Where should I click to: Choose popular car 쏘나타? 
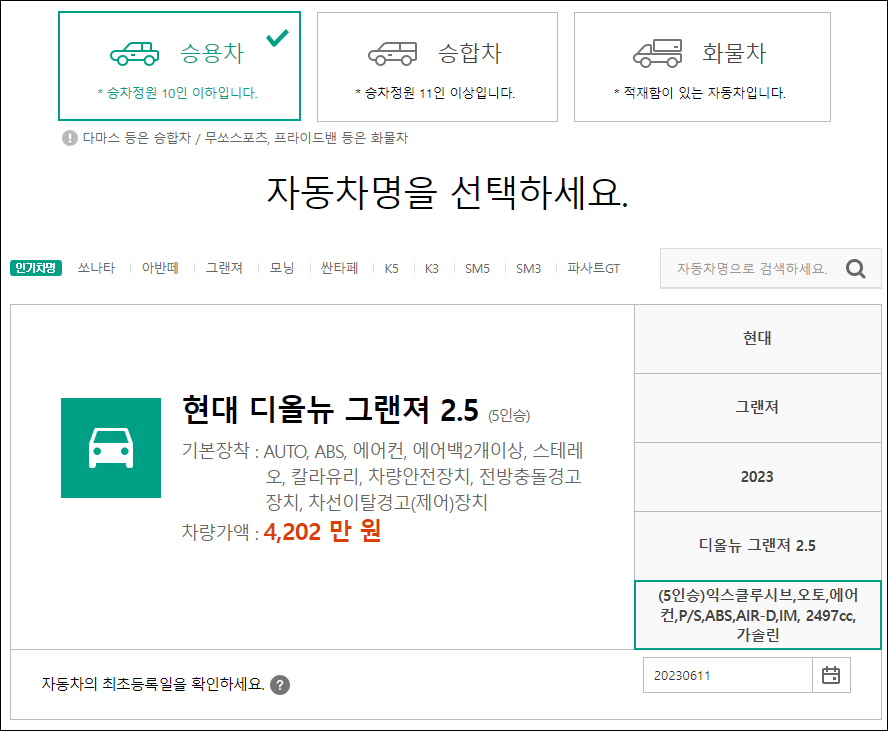click(96, 268)
